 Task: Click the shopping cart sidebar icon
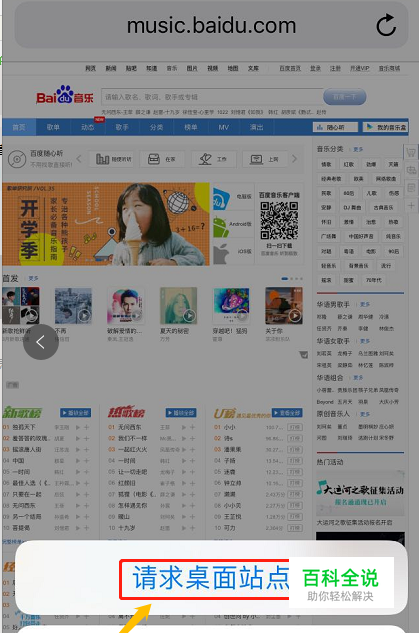pos(411,153)
